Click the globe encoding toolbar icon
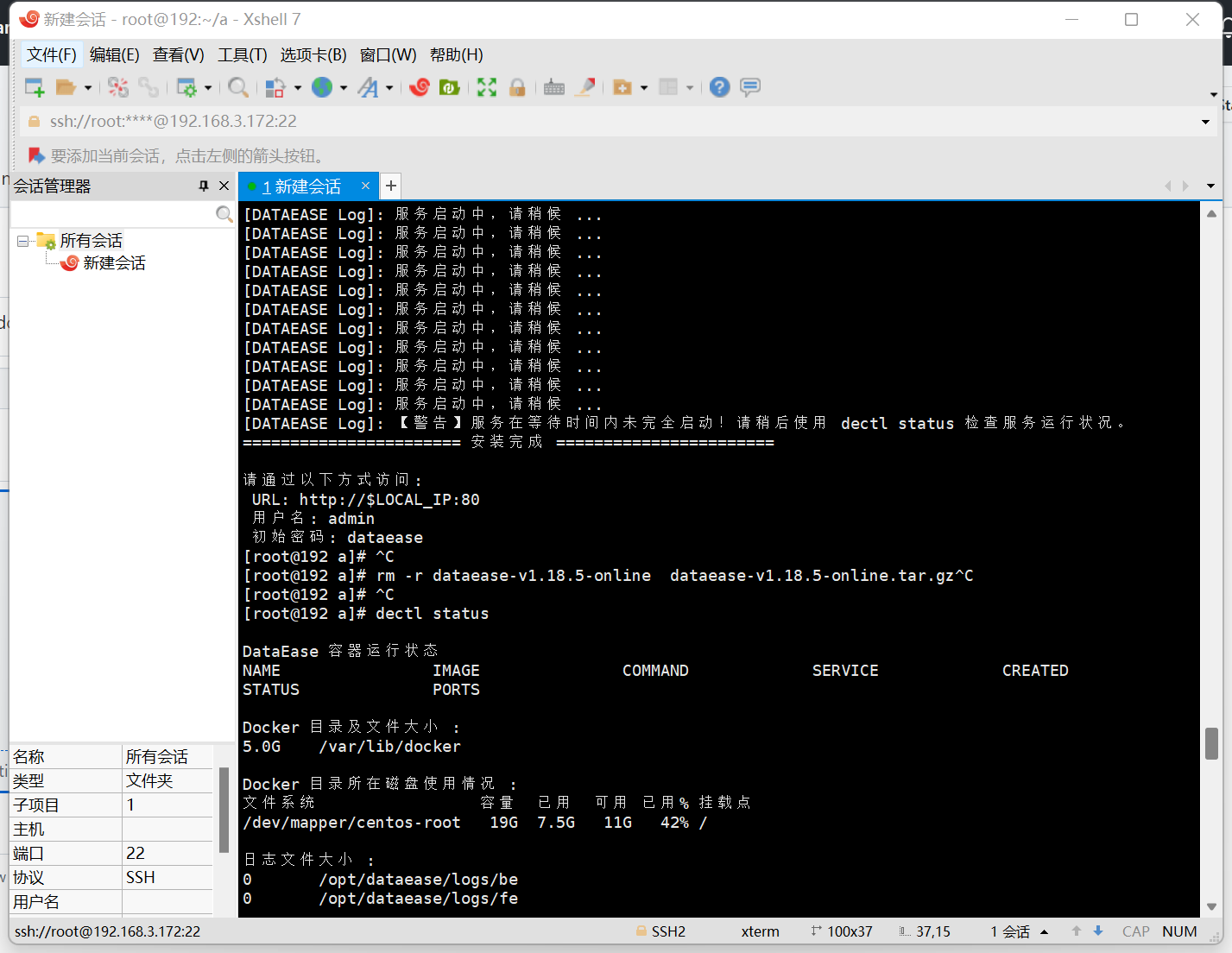Screen dimensions: 1232x953 tap(322, 87)
